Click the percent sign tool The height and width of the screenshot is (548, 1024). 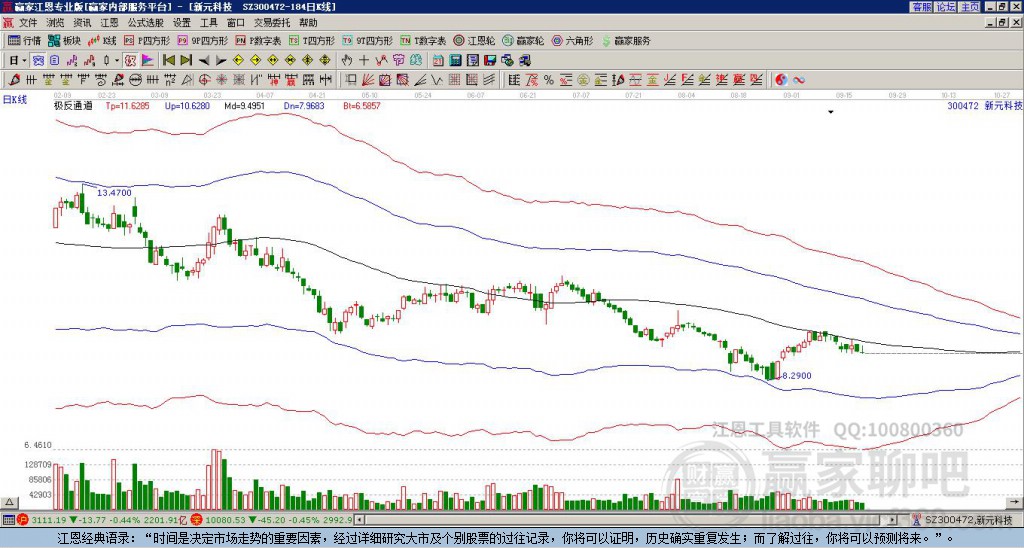point(549,80)
